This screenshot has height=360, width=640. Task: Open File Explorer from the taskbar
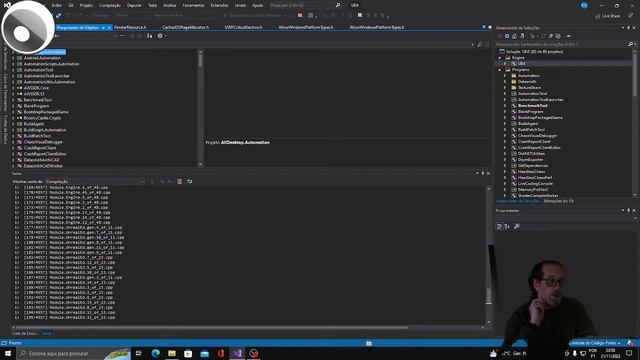click(172, 353)
